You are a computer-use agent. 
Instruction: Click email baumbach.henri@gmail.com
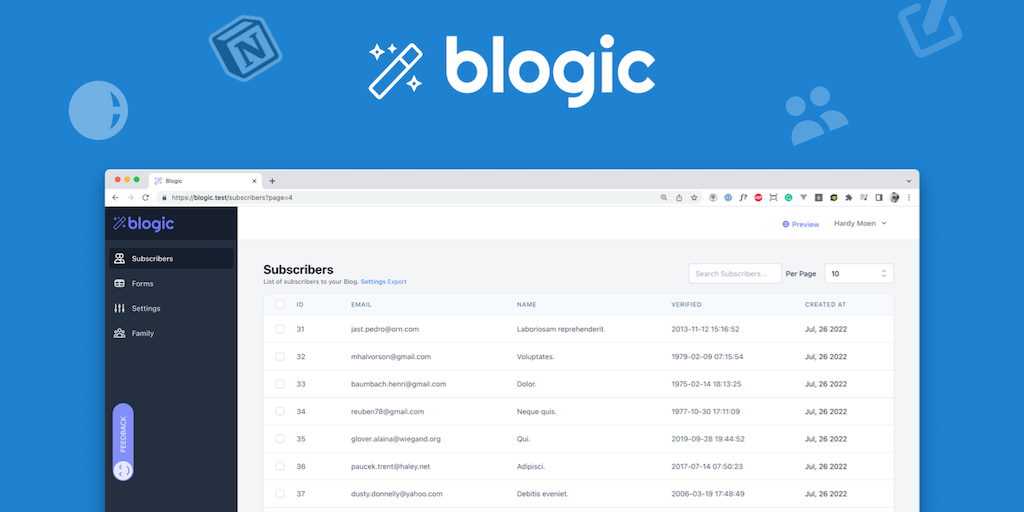coord(398,384)
